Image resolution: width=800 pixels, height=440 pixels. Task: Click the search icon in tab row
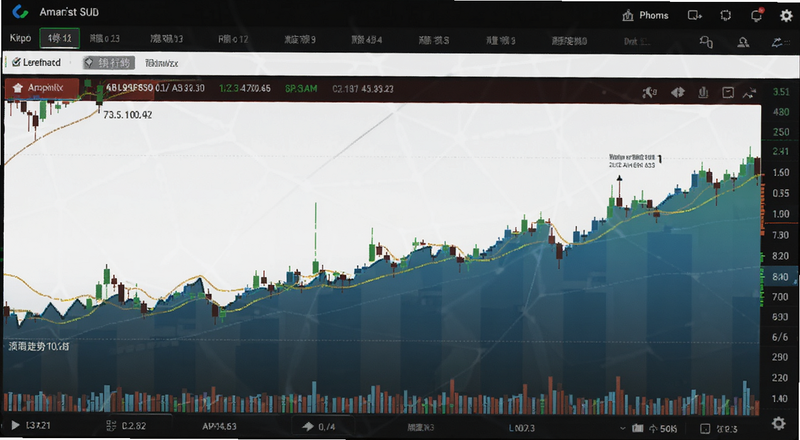coord(707,41)
